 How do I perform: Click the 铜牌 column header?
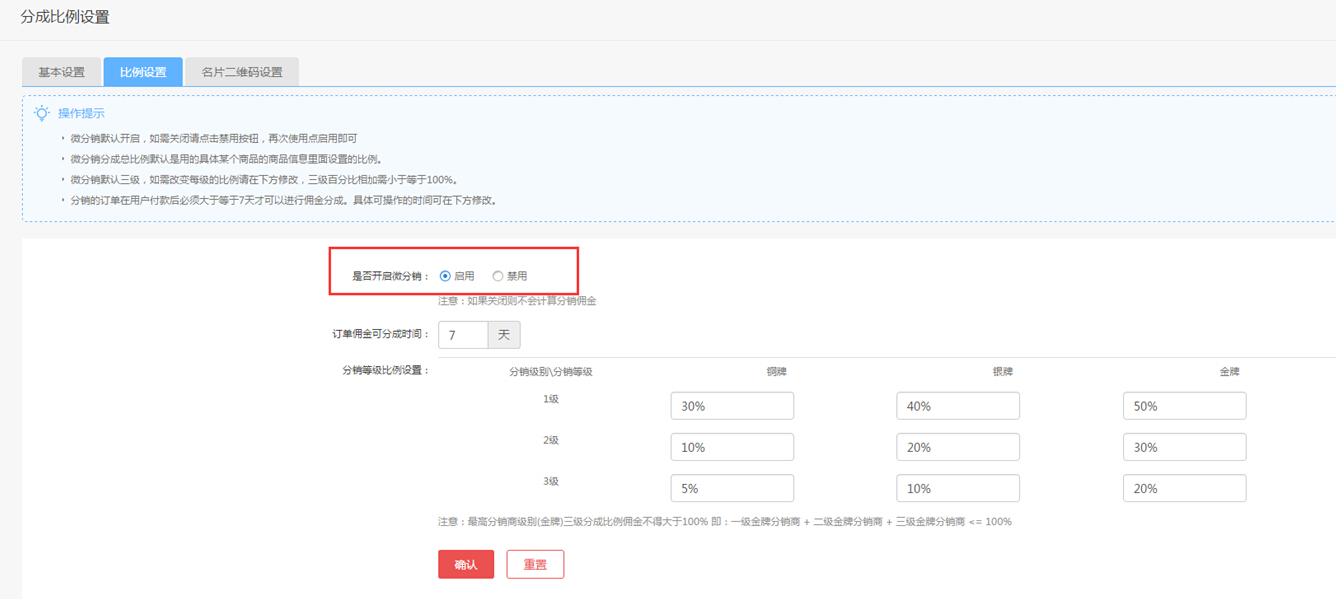point(776,371)
